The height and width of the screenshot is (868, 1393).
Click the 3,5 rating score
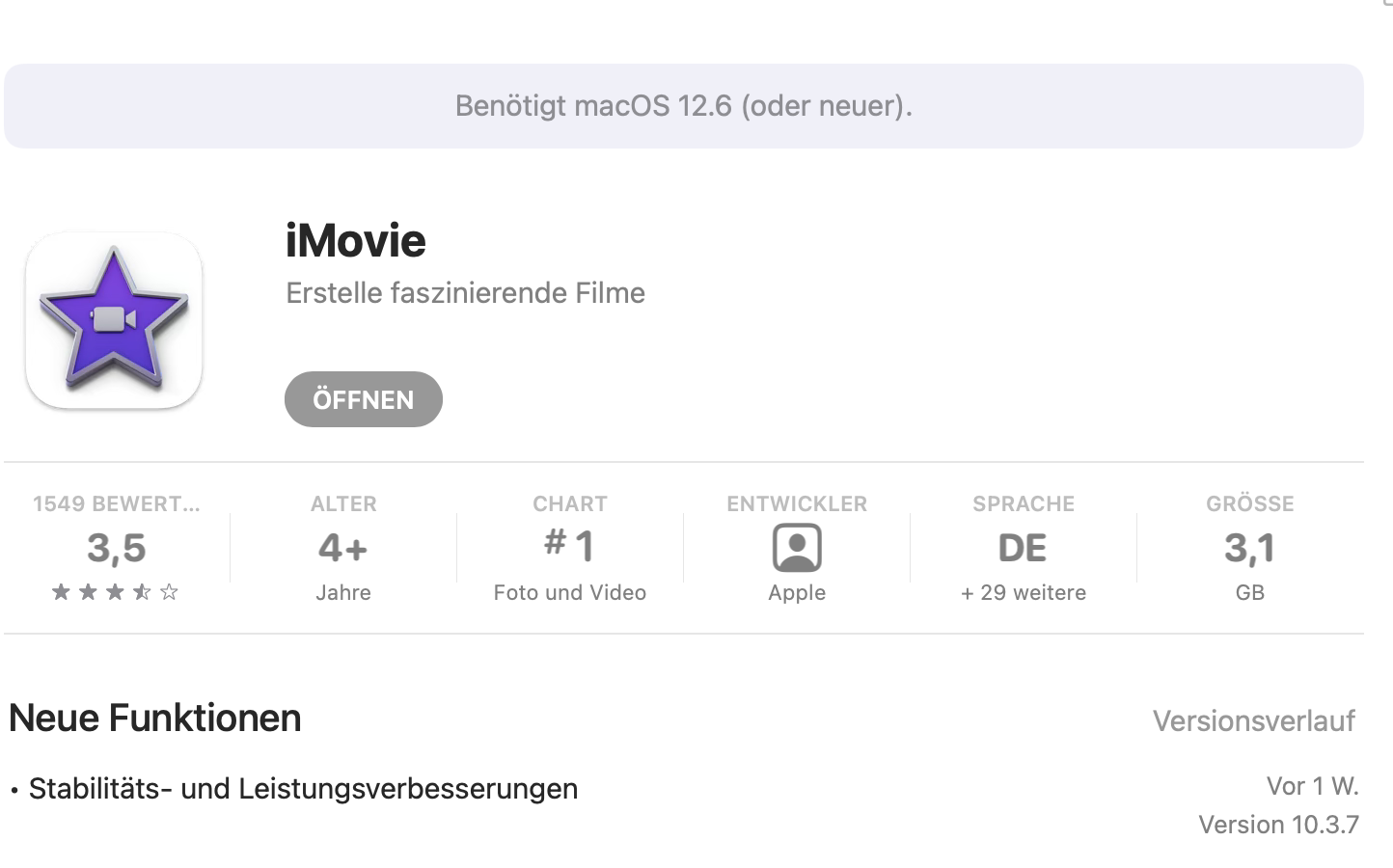(116, 548)
